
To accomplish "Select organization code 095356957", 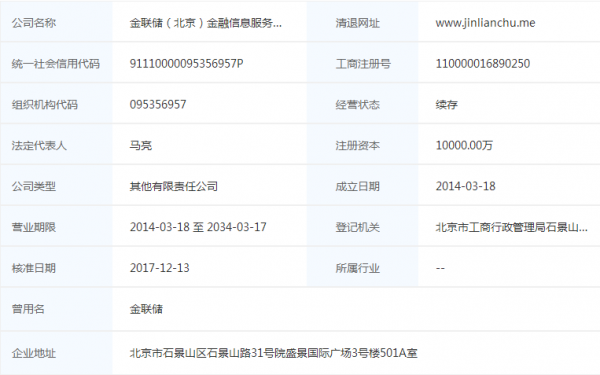I will coord(158,104).
